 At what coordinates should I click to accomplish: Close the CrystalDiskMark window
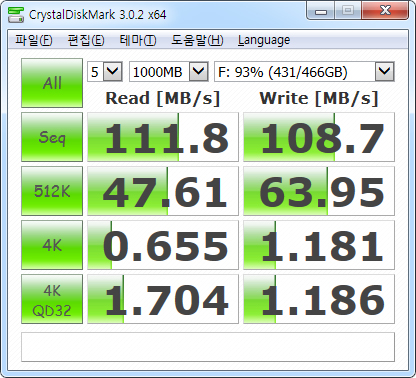pos(385,11)
